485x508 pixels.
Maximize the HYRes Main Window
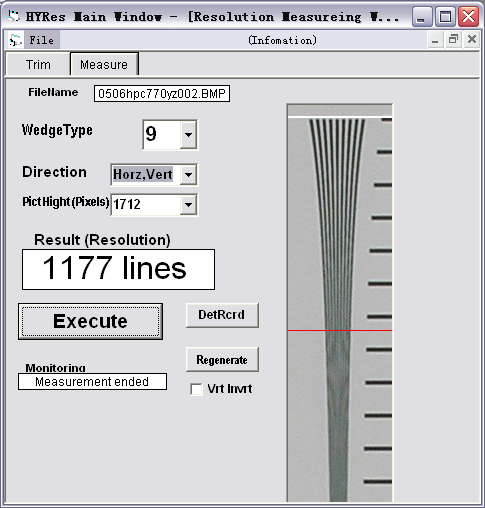(x=445, y=17)
